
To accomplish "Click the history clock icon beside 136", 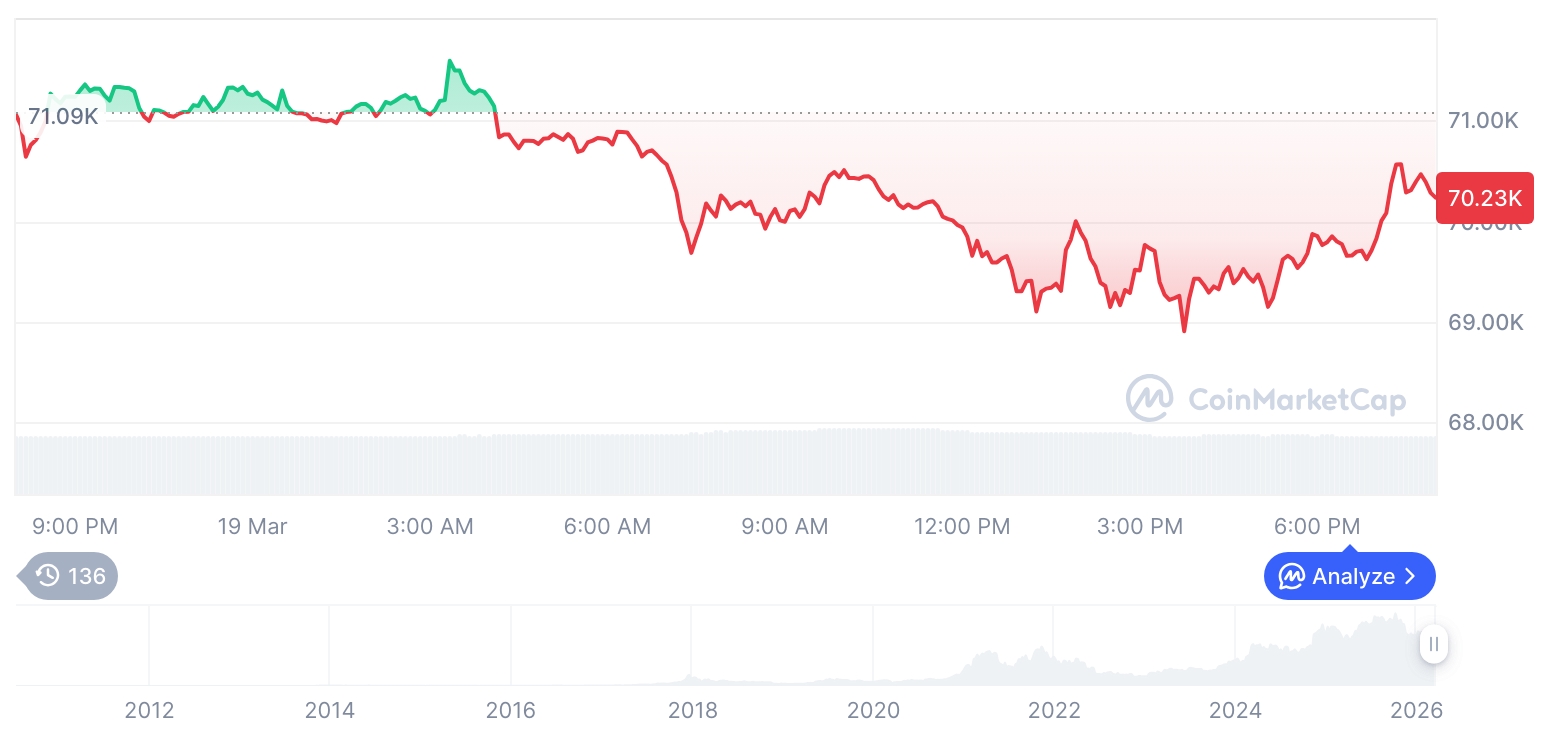I will point(47,576).
